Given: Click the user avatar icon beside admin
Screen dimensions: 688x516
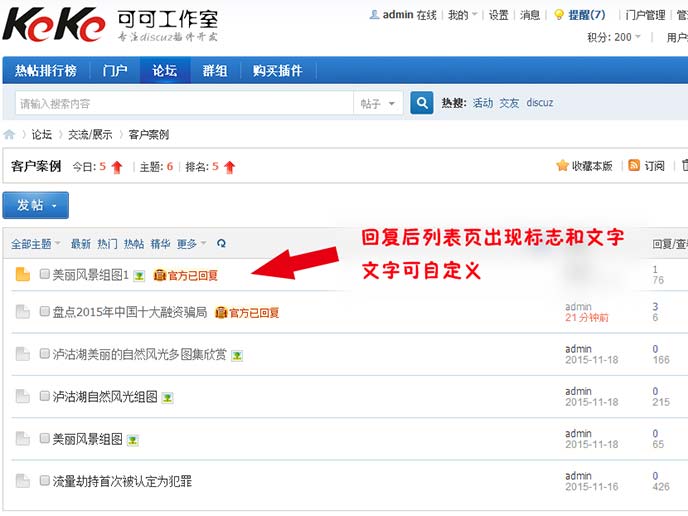Looking at the screenshot, I should (x=374, y=14).
